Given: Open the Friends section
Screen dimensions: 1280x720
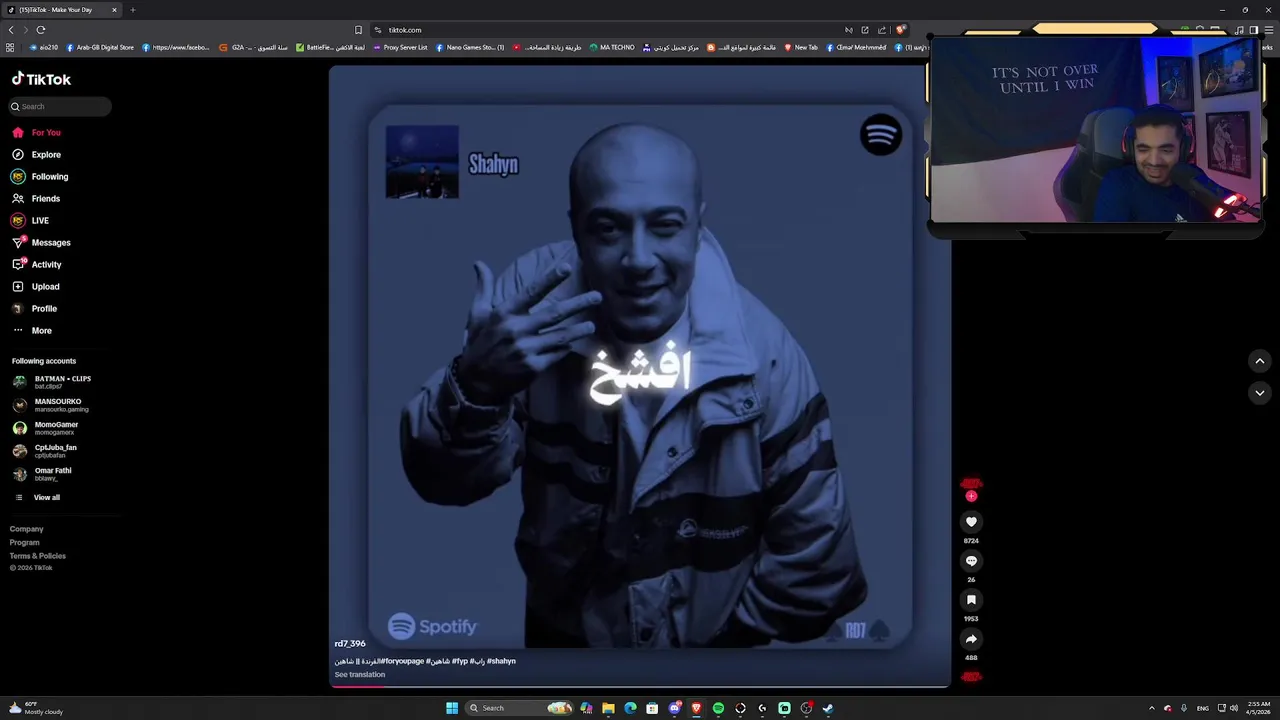Looking at the screenshot, I should [x=36, y=199].
